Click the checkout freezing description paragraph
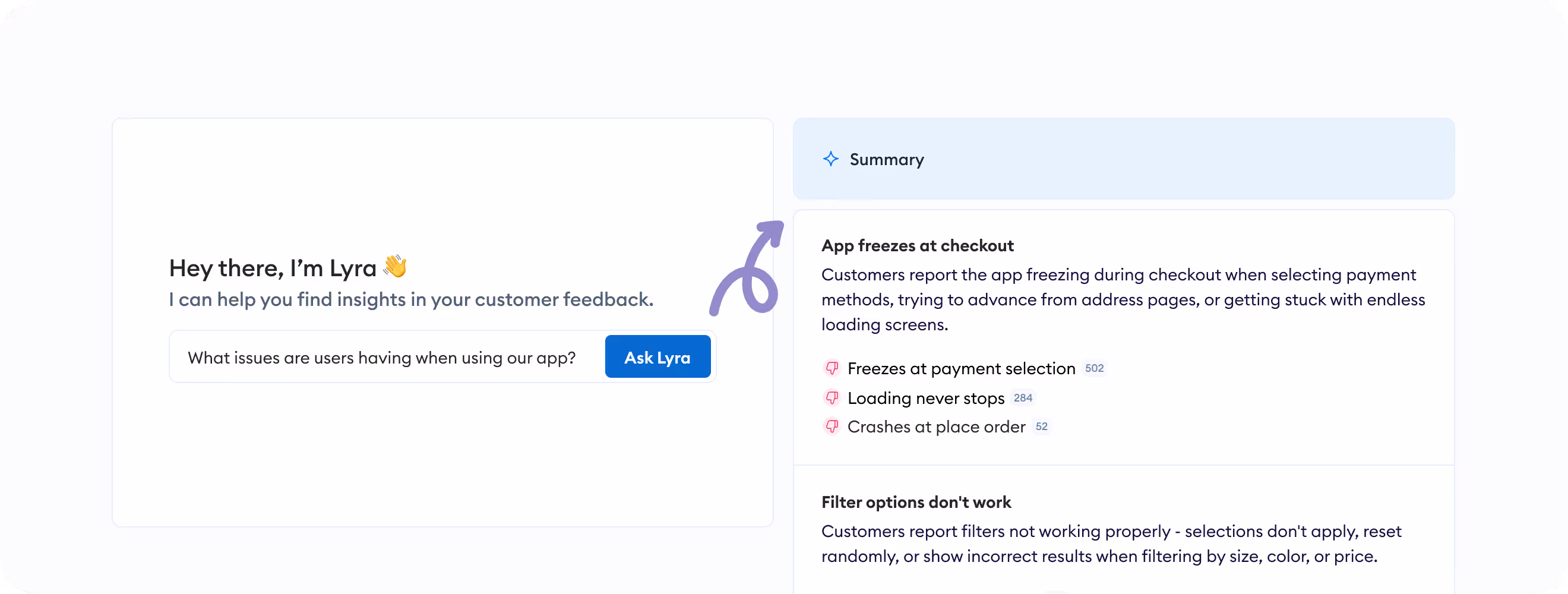Image resolution: width=1568 pixels, height=594 pixels. tap(1123, 299)
